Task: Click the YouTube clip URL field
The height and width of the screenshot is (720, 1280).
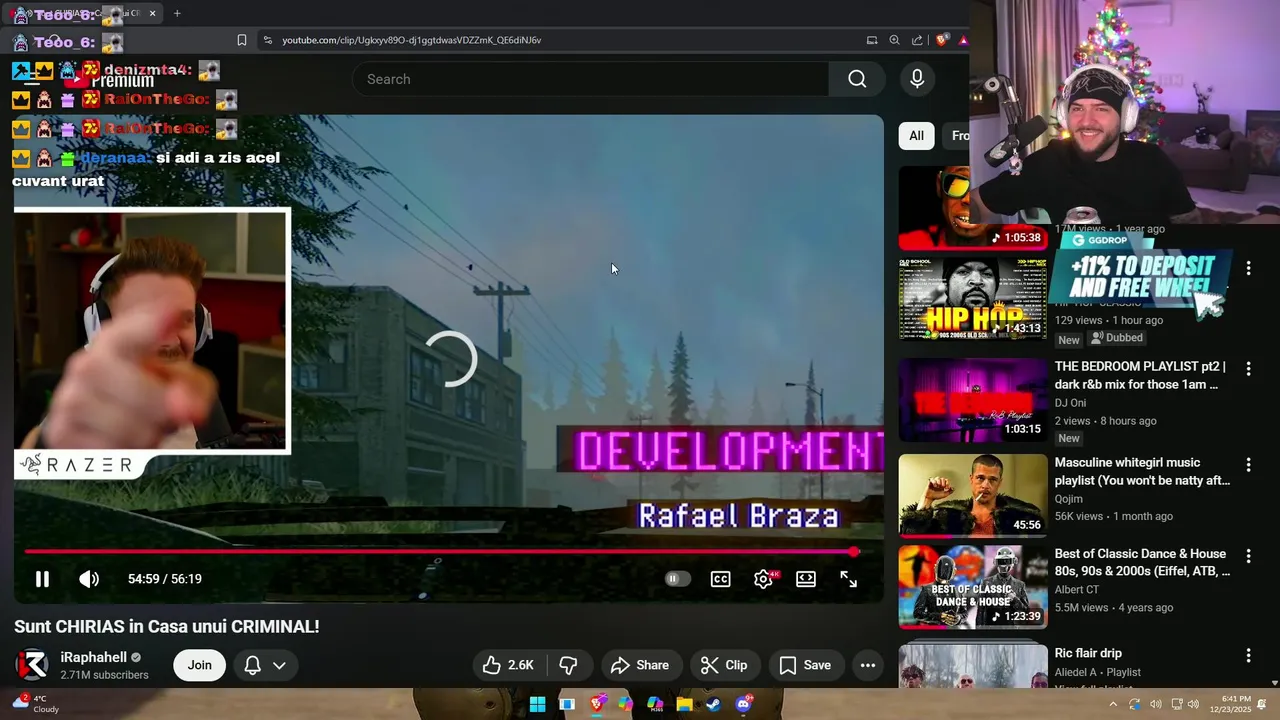Action: click(x=411, y=40)
